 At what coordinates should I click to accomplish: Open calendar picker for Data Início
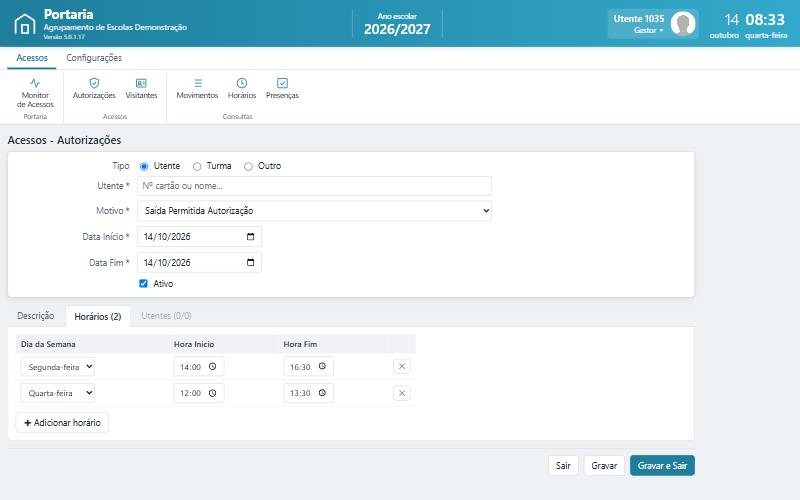point(251,237)
